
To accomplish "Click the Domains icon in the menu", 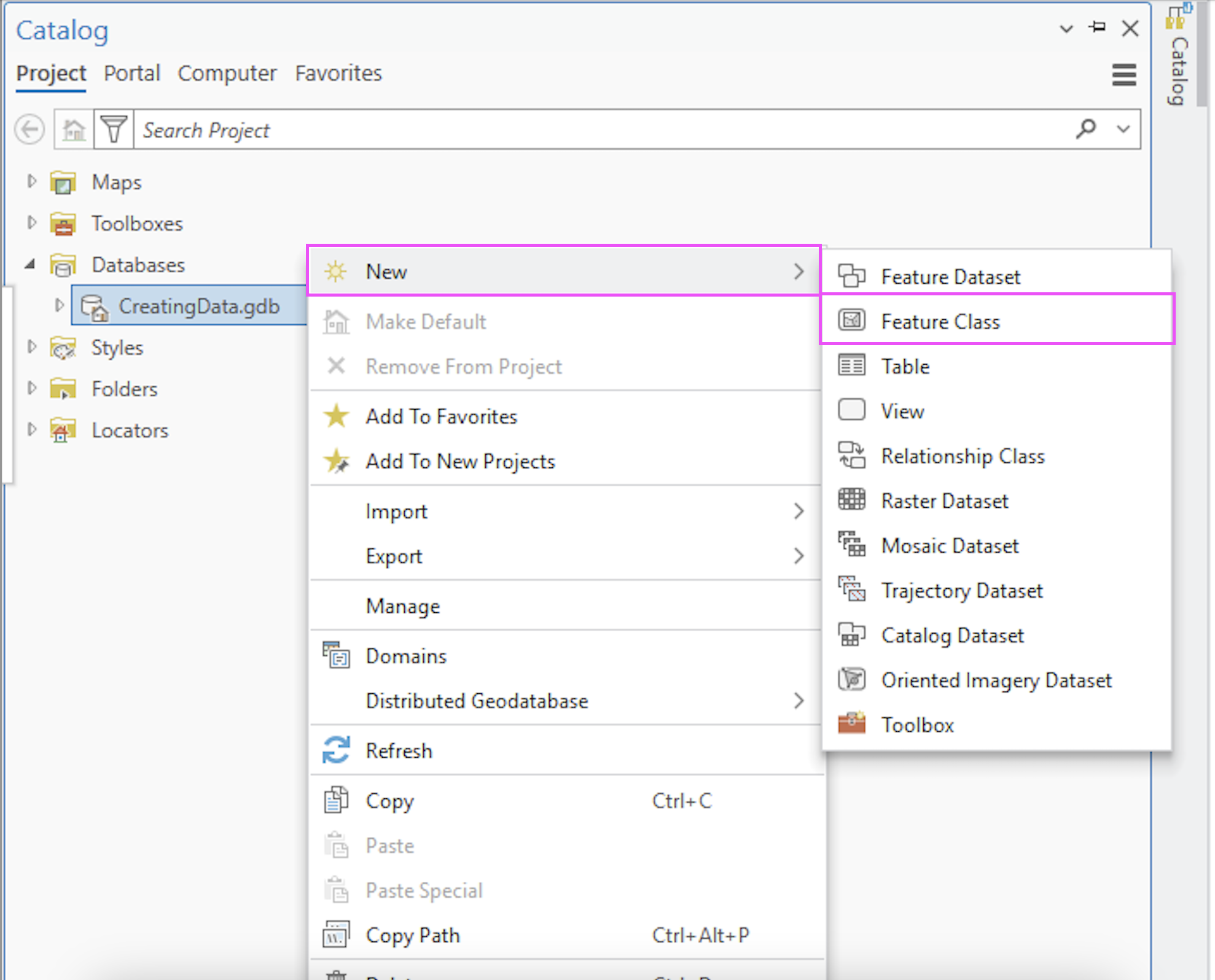I will 336,655.
